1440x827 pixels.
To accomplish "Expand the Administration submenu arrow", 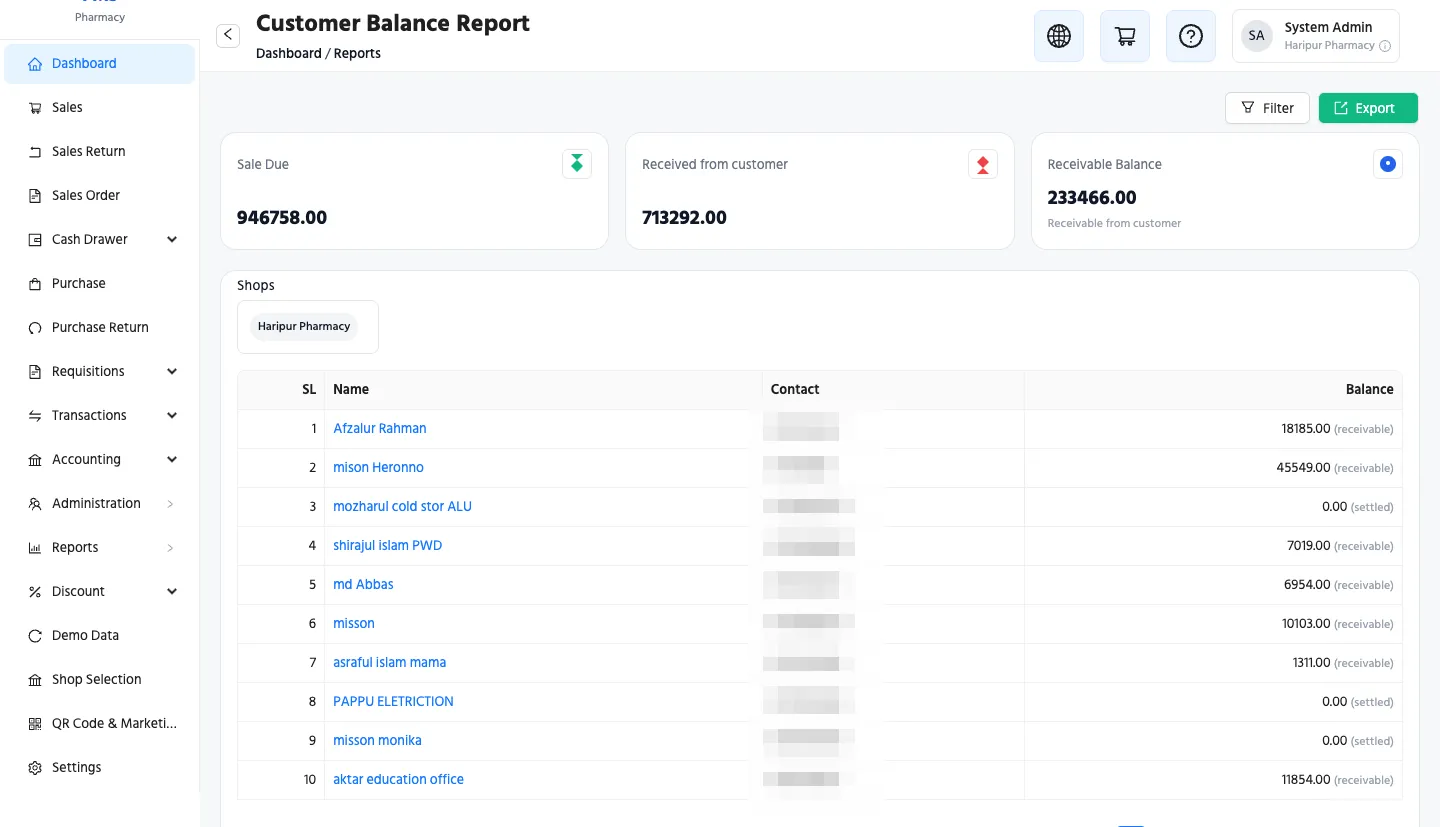I will point(171,504).
